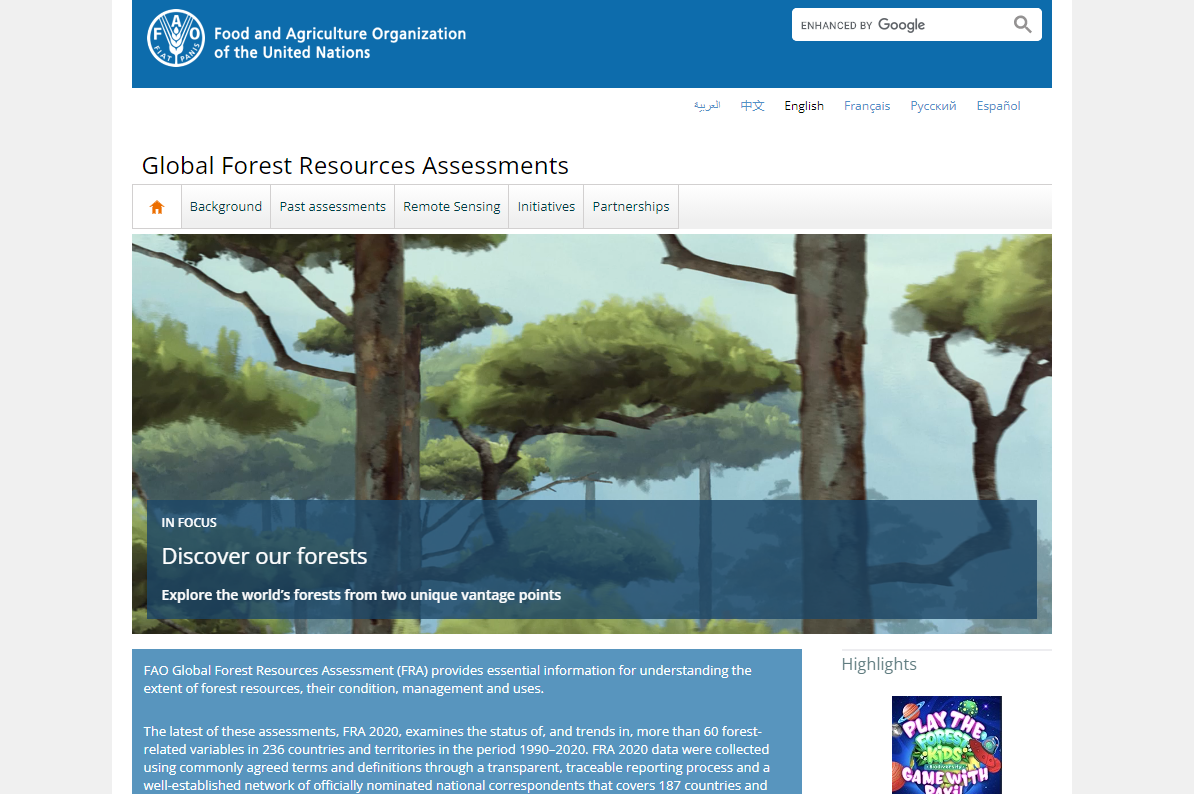Screen dimensions: 1194x794
Task: Open the Chinese 中文 version of the page
Action: click(752, 105)
